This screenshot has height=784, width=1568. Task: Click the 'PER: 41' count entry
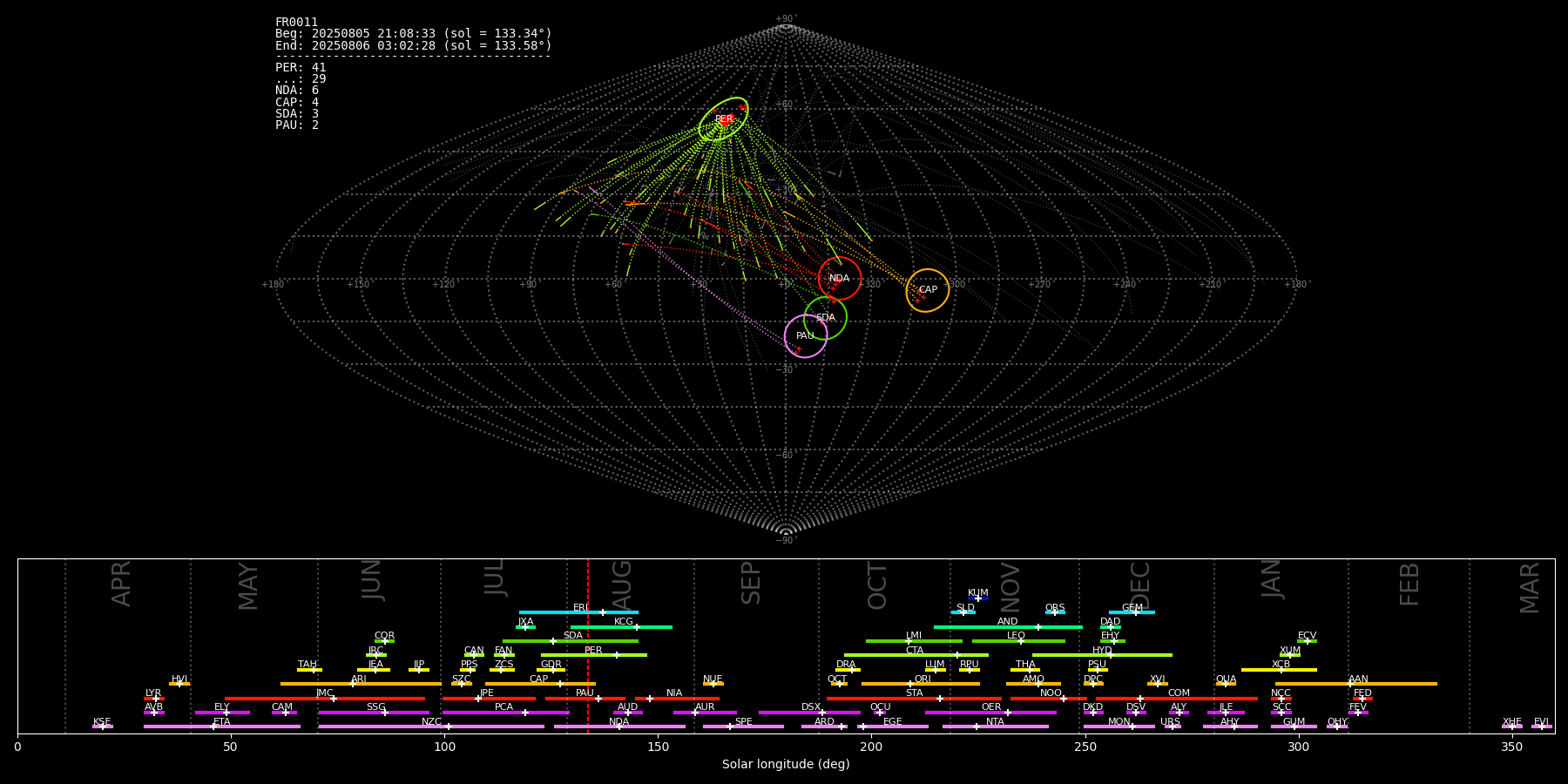[301, 68]
